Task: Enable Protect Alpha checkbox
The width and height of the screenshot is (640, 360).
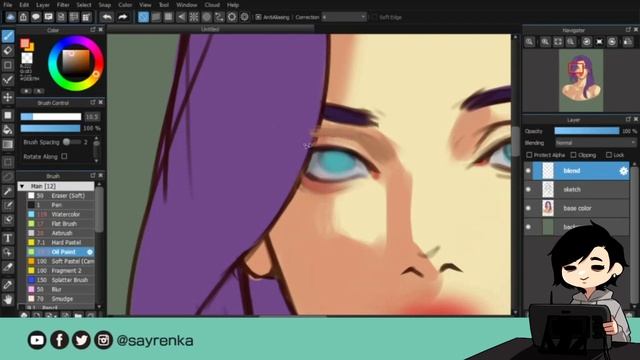Action: click(x=529, y=155)
